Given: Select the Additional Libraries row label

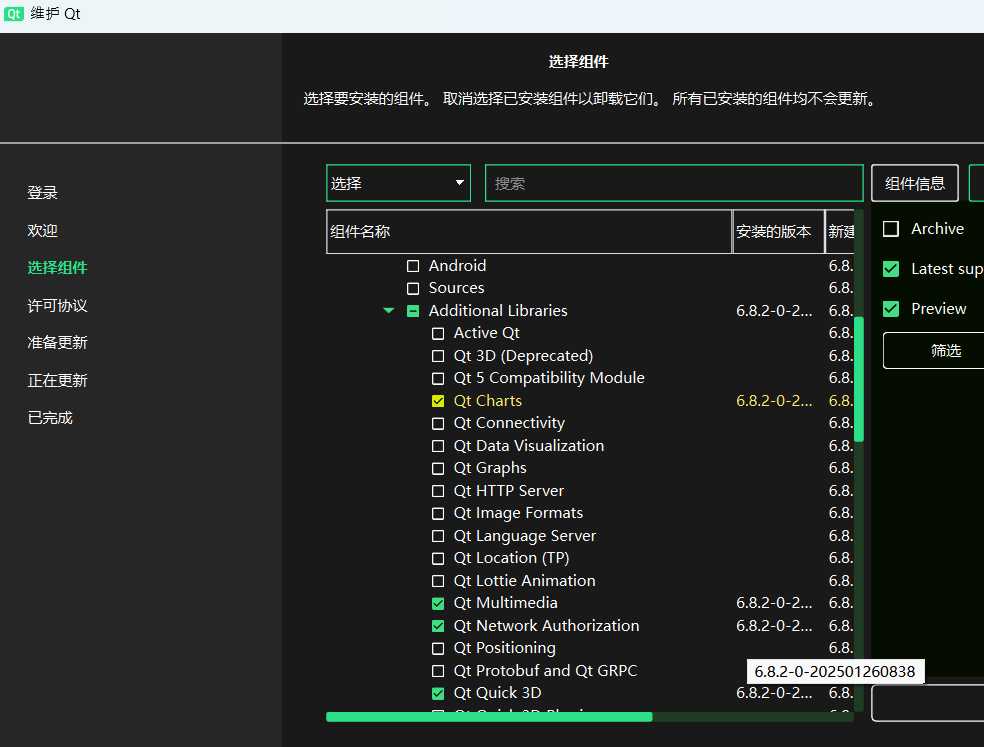Looking at the screenshot, I should pyautogui.click(x=498, y=311).
